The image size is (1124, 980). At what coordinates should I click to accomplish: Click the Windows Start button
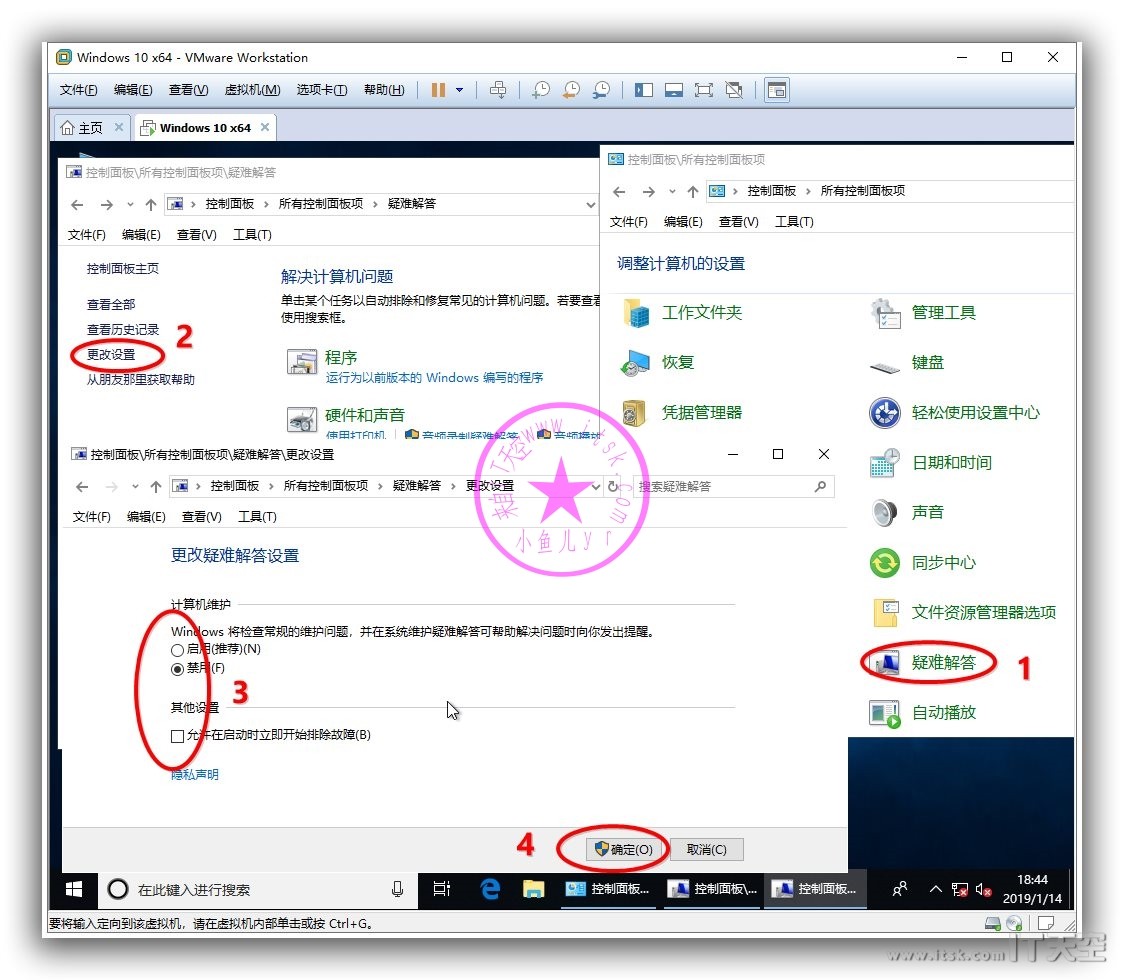point(74,890)
